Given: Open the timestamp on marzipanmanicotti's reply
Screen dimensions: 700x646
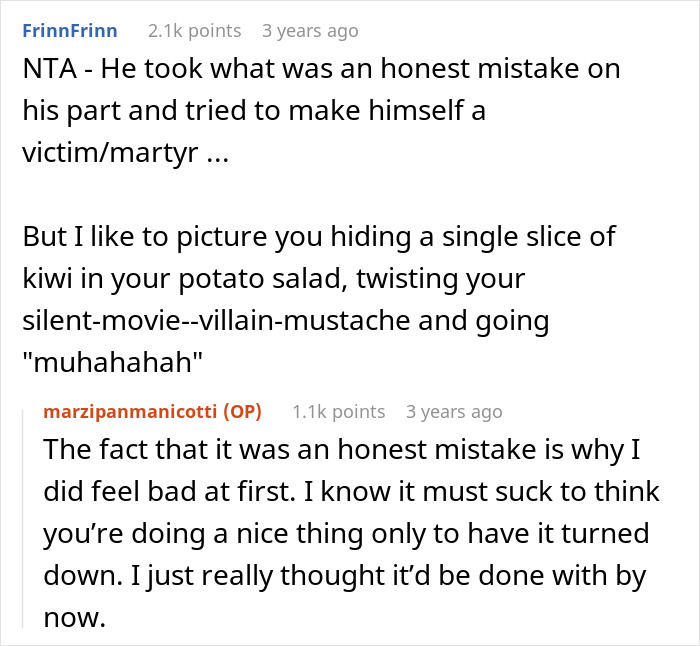Looking at the screenshot, I should [454, 411].
